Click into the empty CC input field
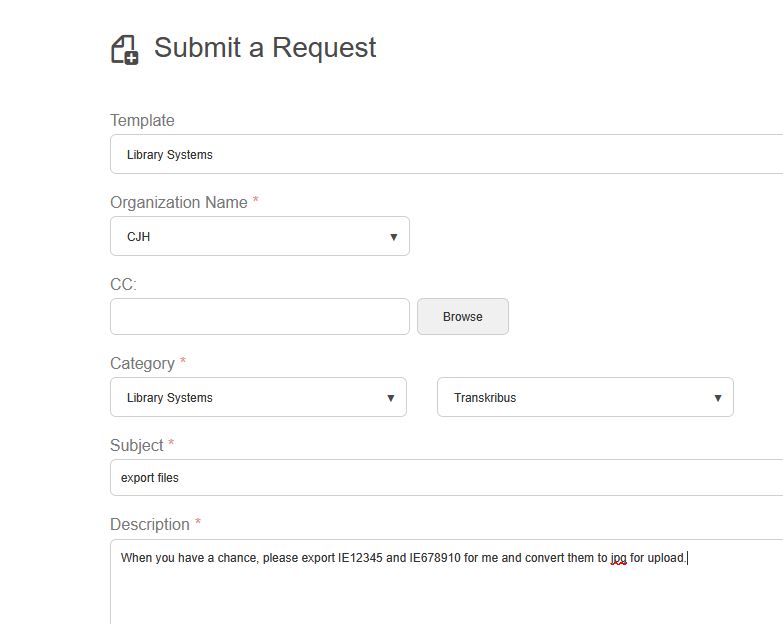The image size is (783, 624). pos(259,316)
